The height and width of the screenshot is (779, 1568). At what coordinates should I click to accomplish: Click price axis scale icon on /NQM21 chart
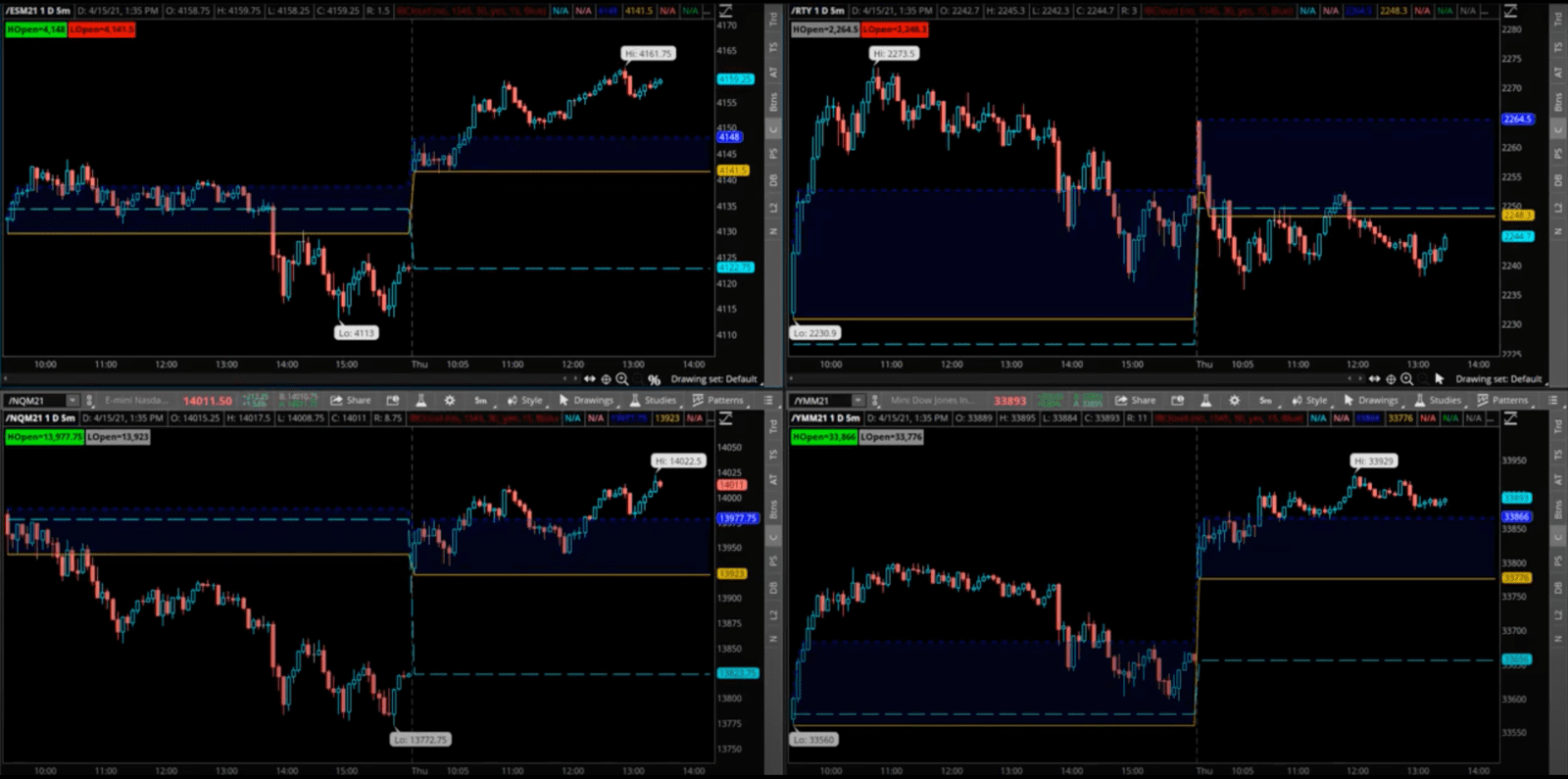click(726, 418)
